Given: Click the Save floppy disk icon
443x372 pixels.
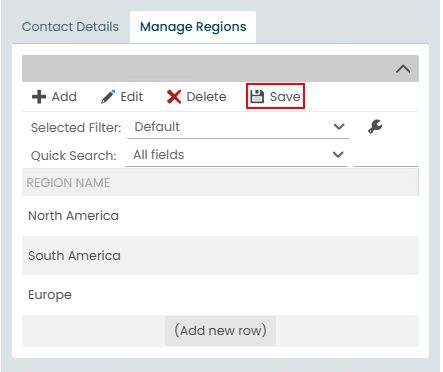Looking at the screenshot, I should [x=257, y=97].
